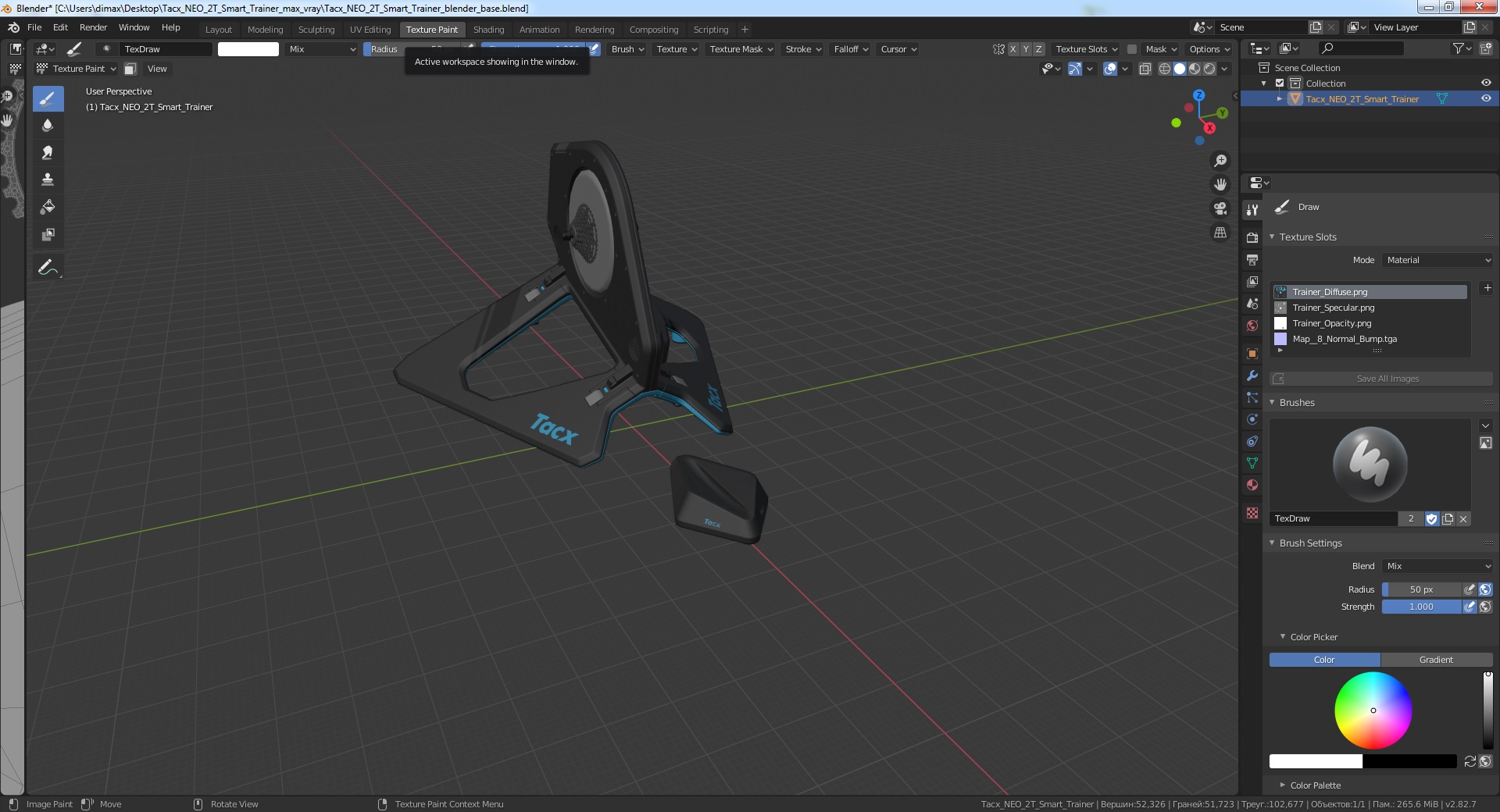Screen dimensions: 1500x812
Task: Open the Texture Slots header dropdown
Action: coord(1086,49)
